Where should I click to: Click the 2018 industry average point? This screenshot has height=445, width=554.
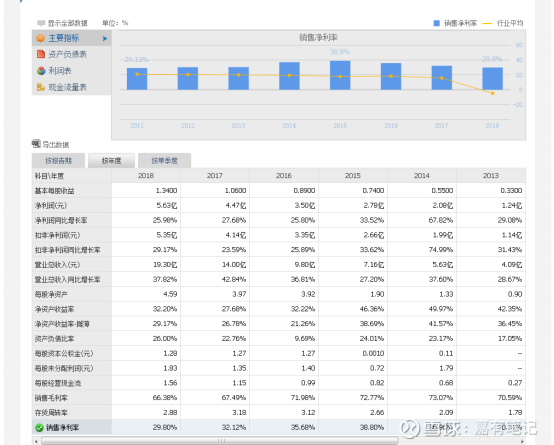coord(493,93)
